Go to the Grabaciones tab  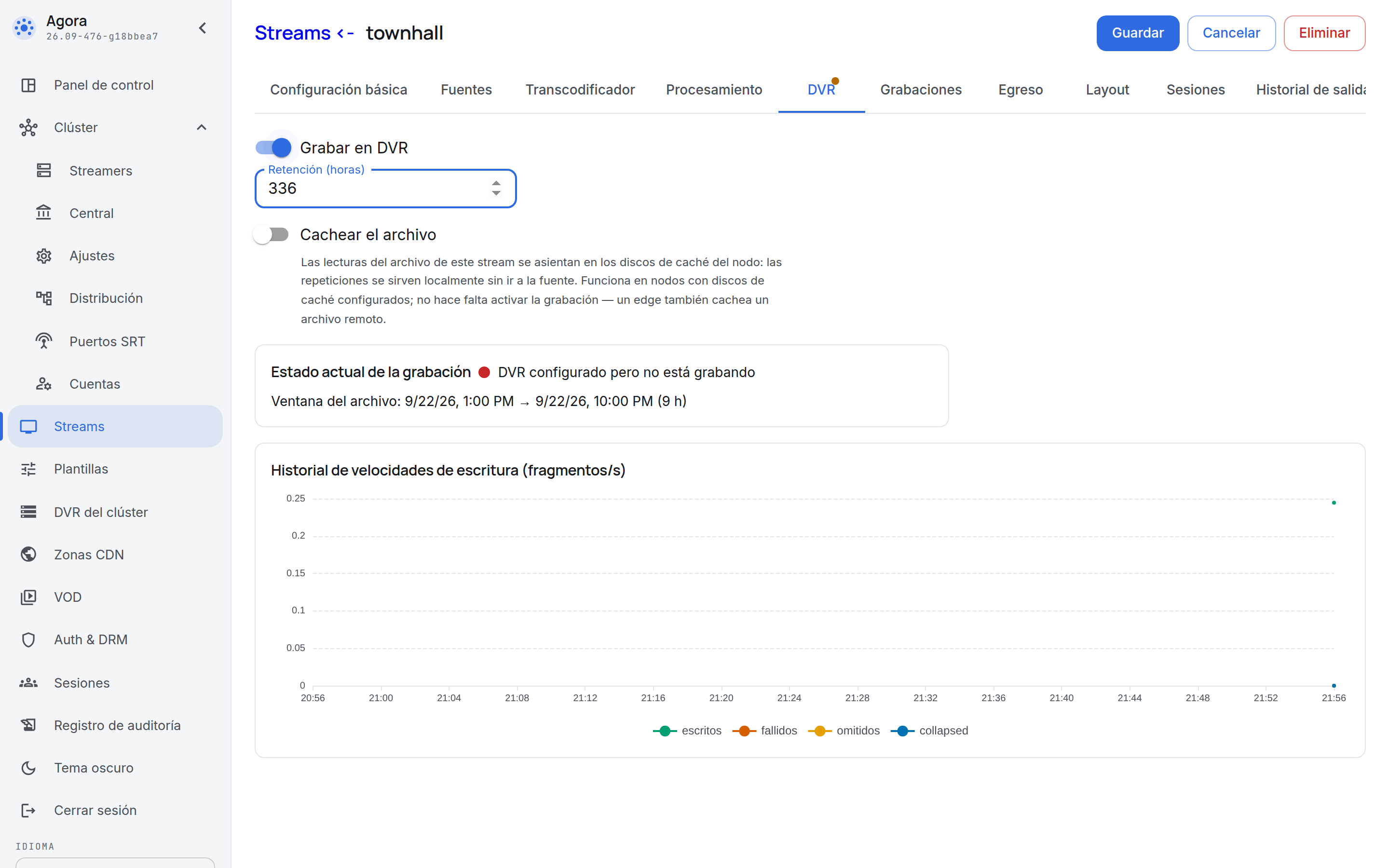click(921, 90)
